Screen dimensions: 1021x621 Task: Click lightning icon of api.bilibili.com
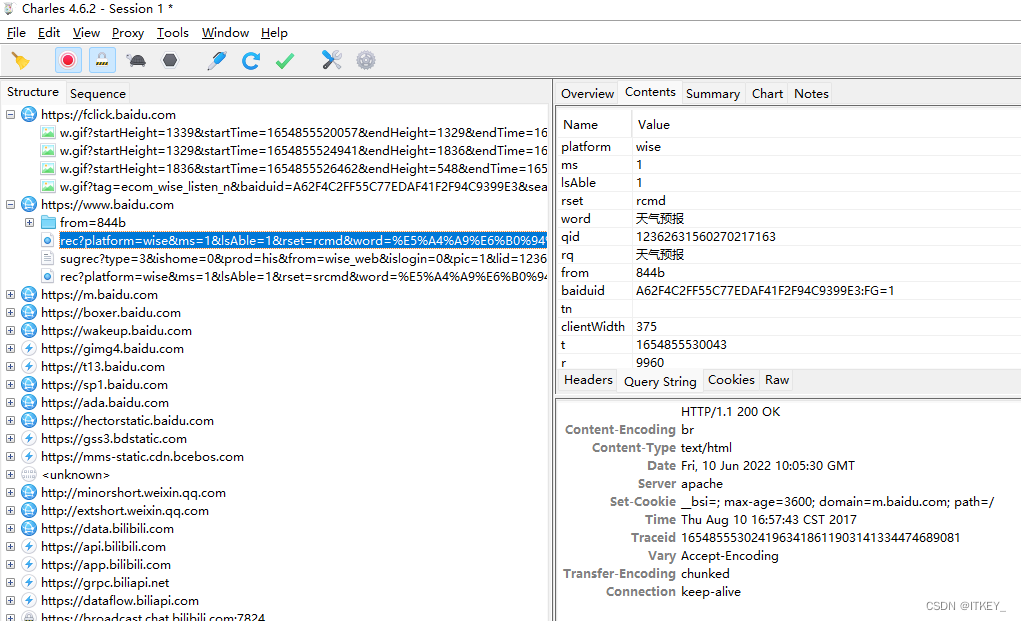tap(29, 547)
